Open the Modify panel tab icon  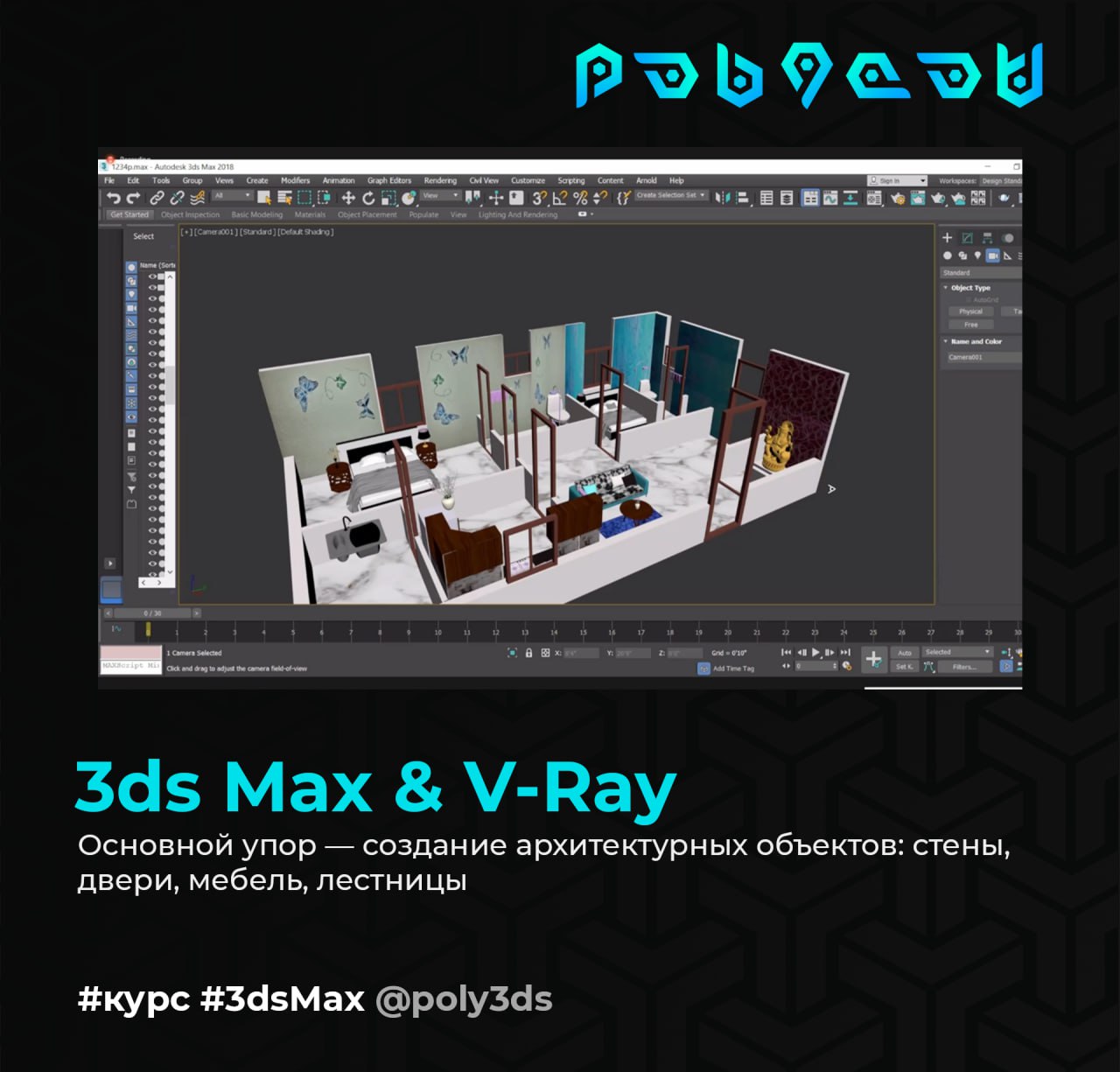pos(967,237)
